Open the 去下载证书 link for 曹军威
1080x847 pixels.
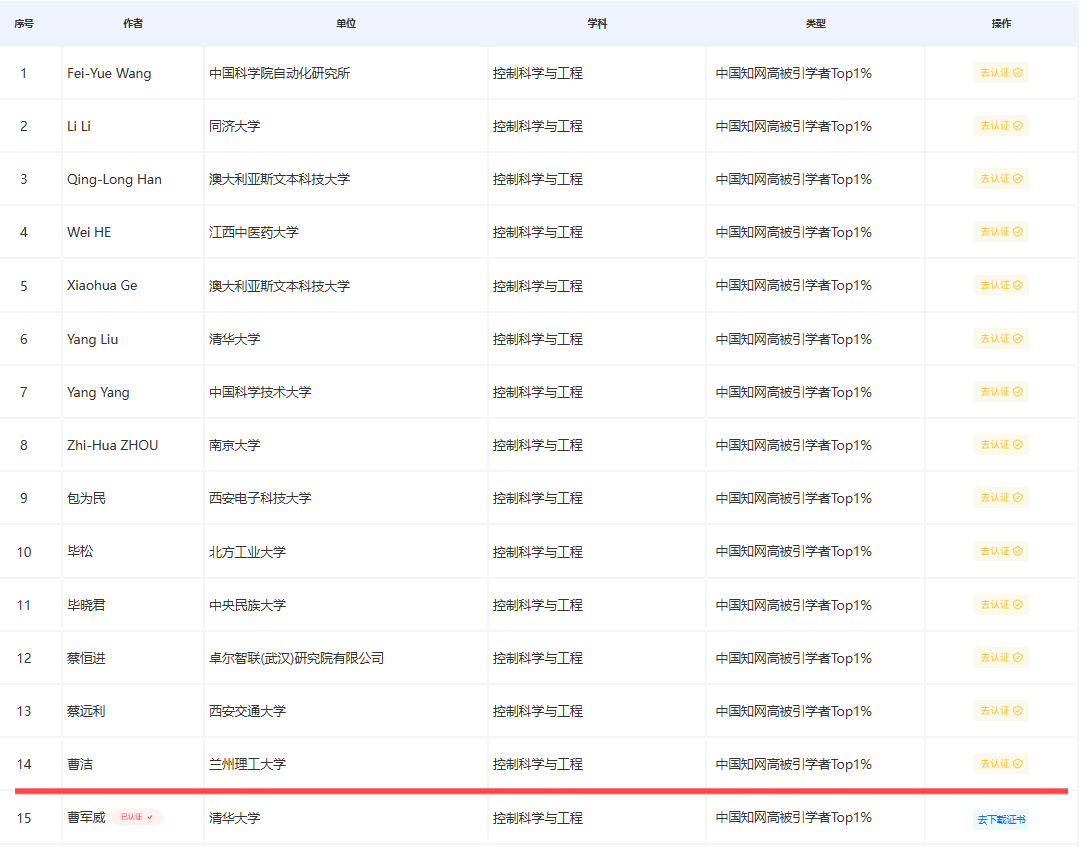[1001, 820]
